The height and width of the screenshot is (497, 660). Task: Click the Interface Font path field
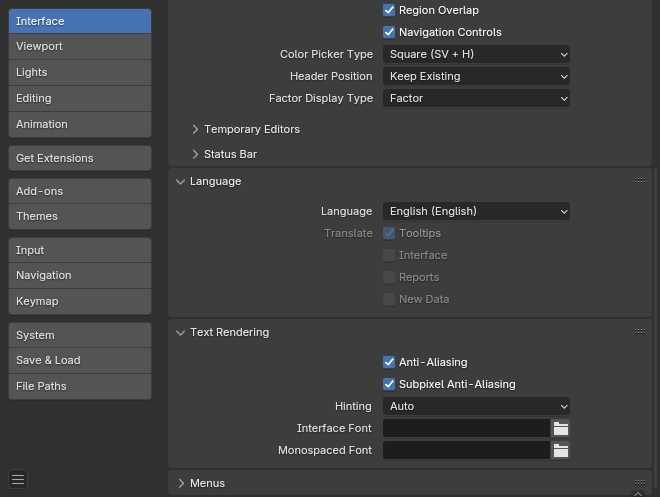pos(466,428)
